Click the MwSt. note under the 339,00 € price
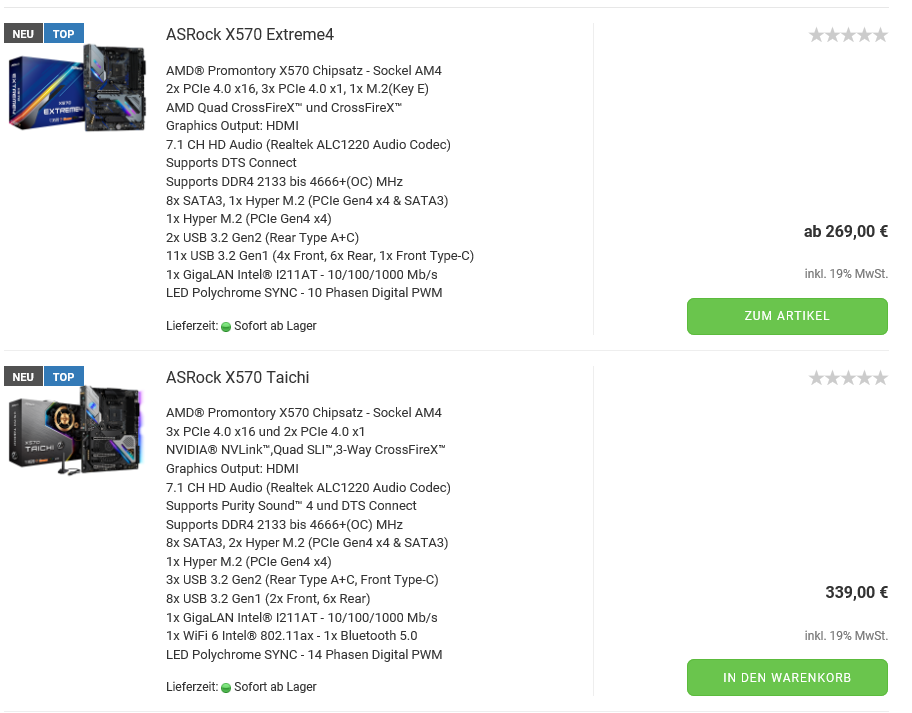Viewport: 912px width, 713px height. 846,636
